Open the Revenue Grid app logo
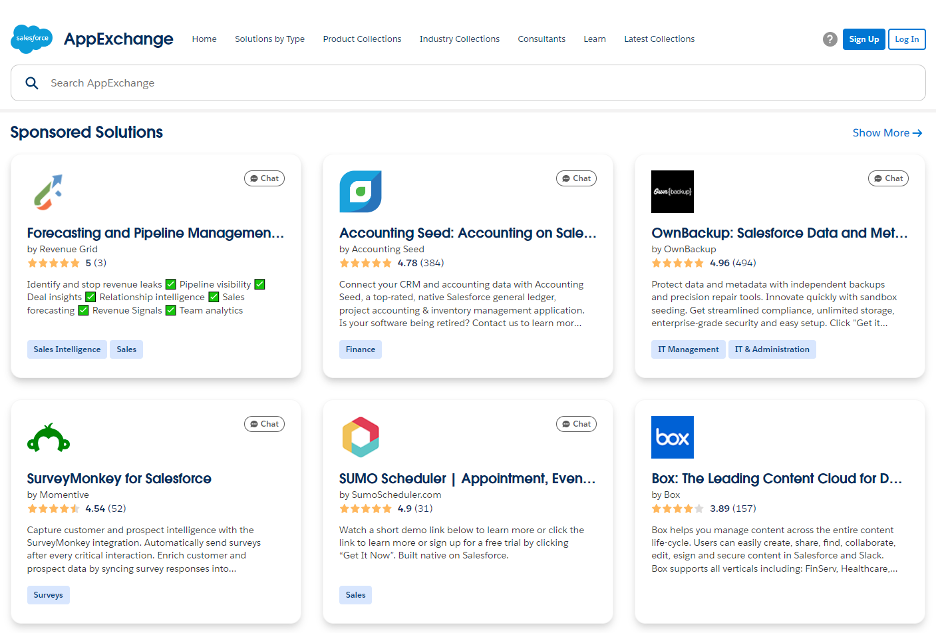The image size is (936, 634). (x=48, y=192)
